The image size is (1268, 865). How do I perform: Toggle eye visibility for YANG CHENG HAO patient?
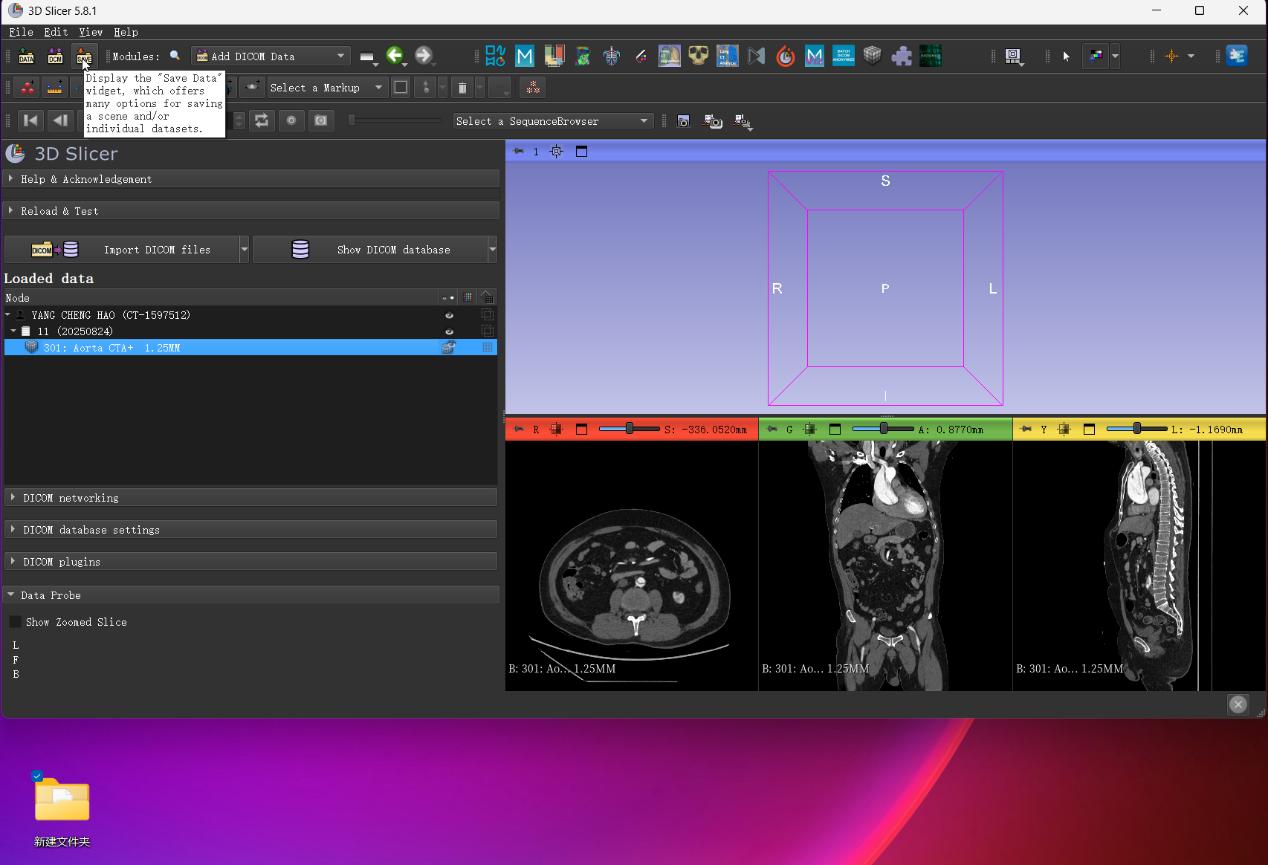click(x=449, y=315)
